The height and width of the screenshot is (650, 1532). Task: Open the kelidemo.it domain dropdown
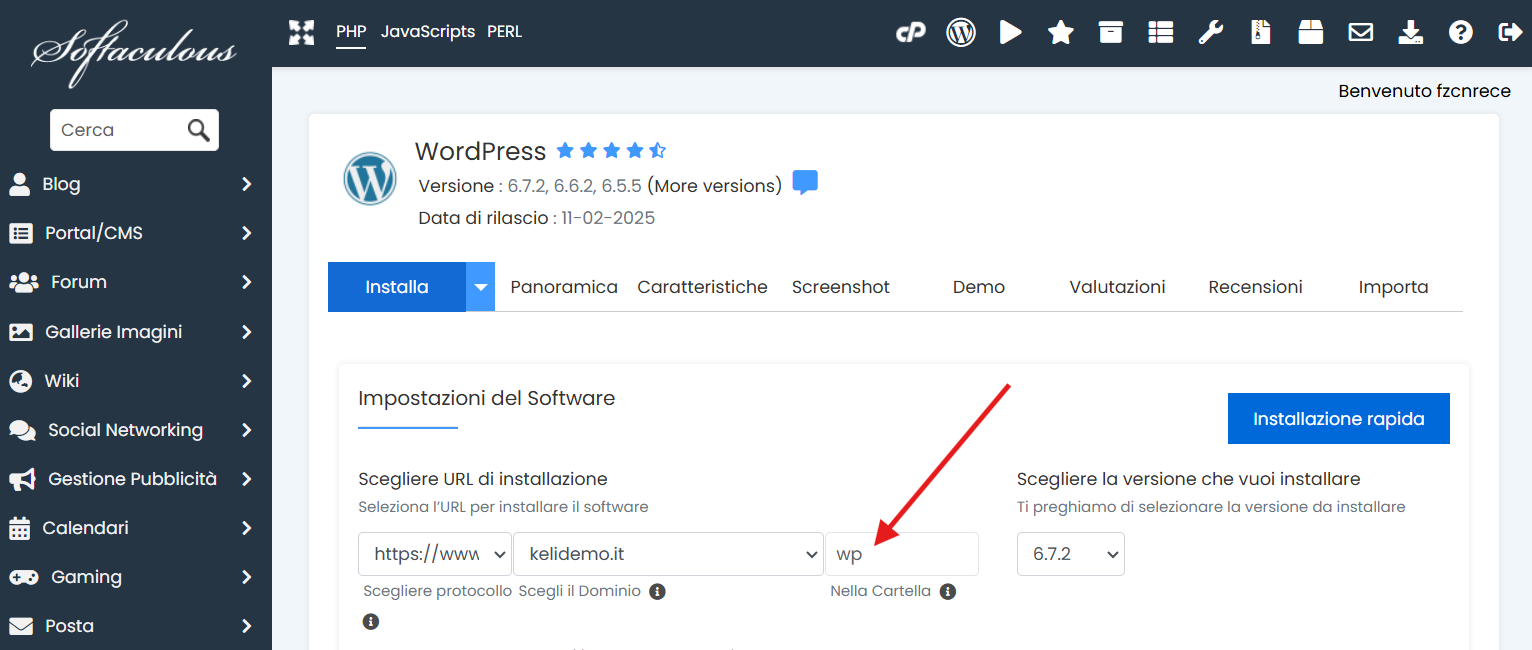coord(668,554)
